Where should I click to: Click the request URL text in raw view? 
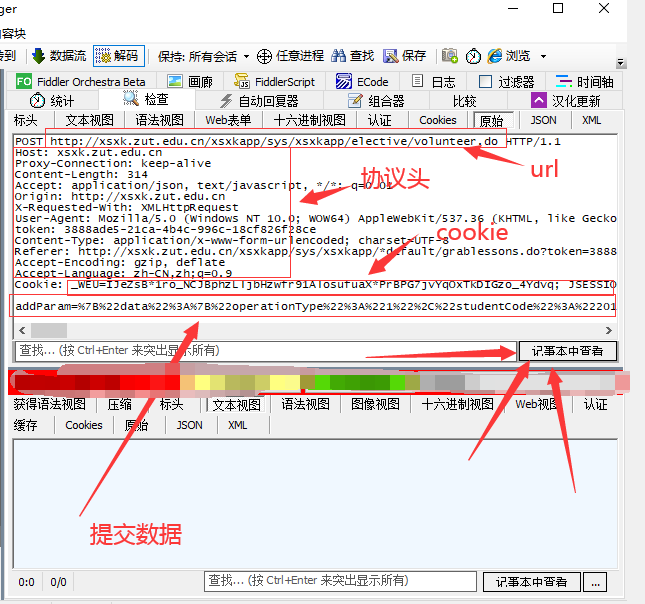274,141
